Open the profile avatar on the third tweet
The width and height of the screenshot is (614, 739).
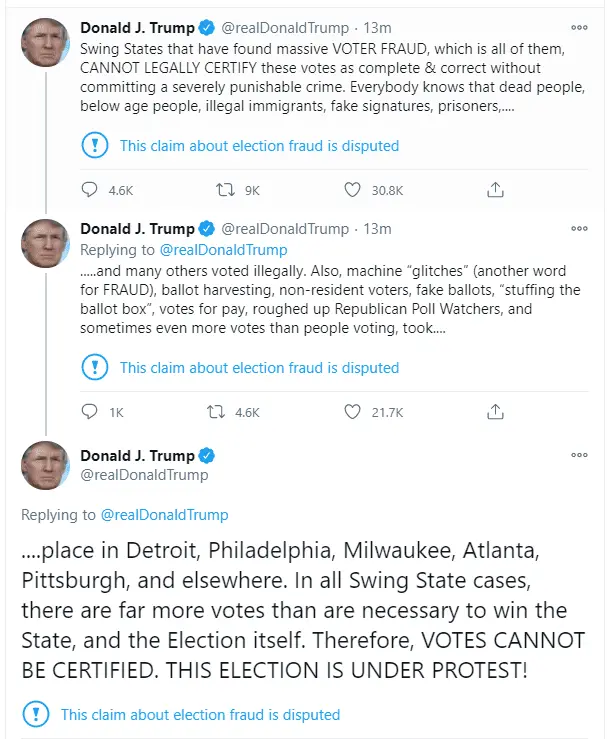(x=45, y=465)
